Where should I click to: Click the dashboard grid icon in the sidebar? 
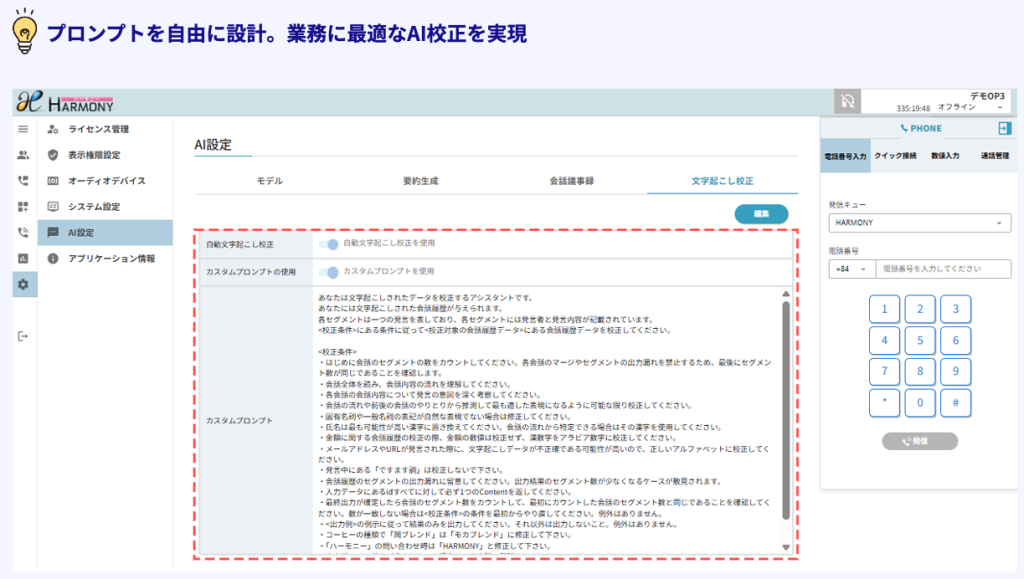pyautogui.click(x=23, y=207)
